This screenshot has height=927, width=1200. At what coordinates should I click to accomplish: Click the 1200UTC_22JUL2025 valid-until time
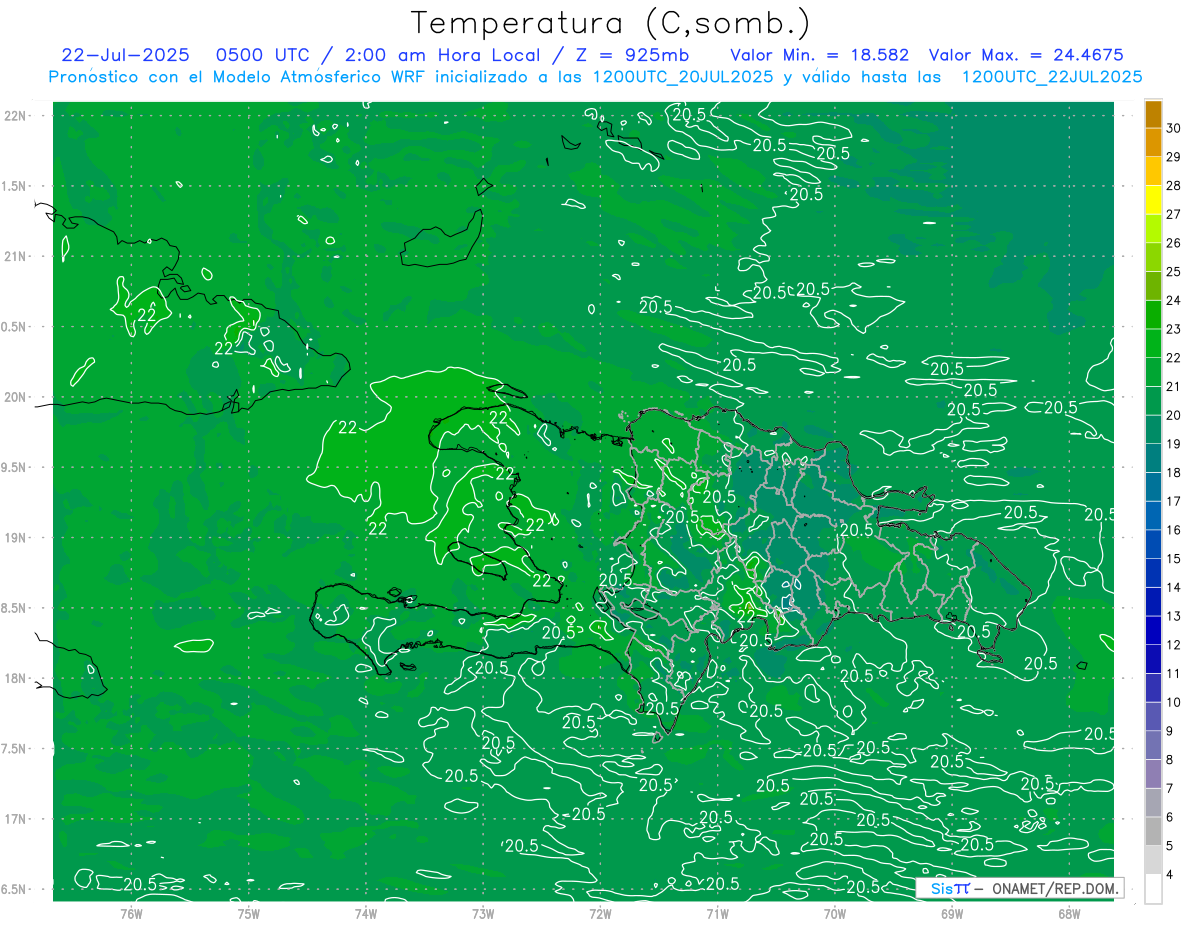pyautogui.click(x=1052, y=77)
